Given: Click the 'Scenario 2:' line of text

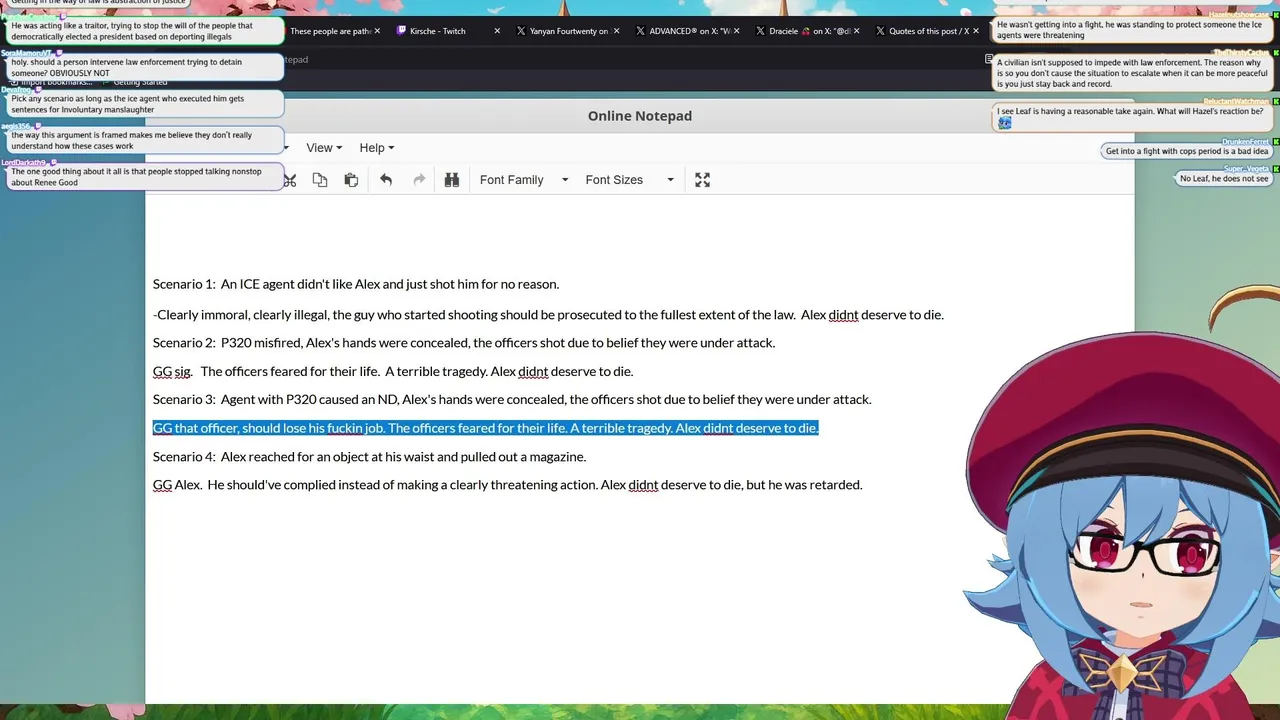Looking at the screenshot, I should pyautogui.click(x=464, y=343).
